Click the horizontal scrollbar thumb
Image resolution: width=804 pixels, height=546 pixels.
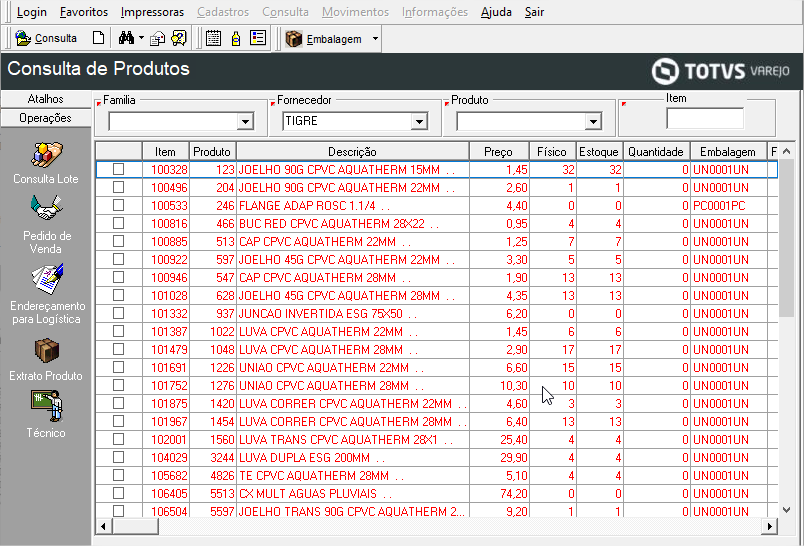[135, 526]
